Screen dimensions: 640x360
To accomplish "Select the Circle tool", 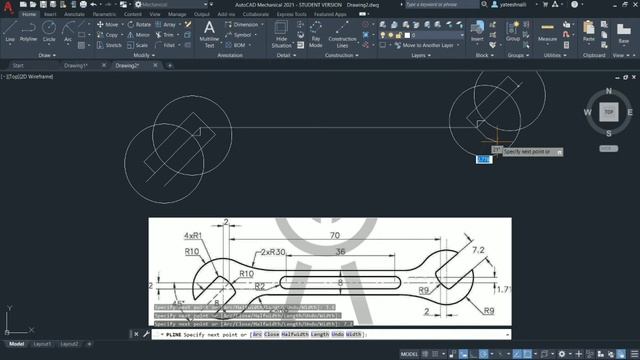I will [49, 31].
